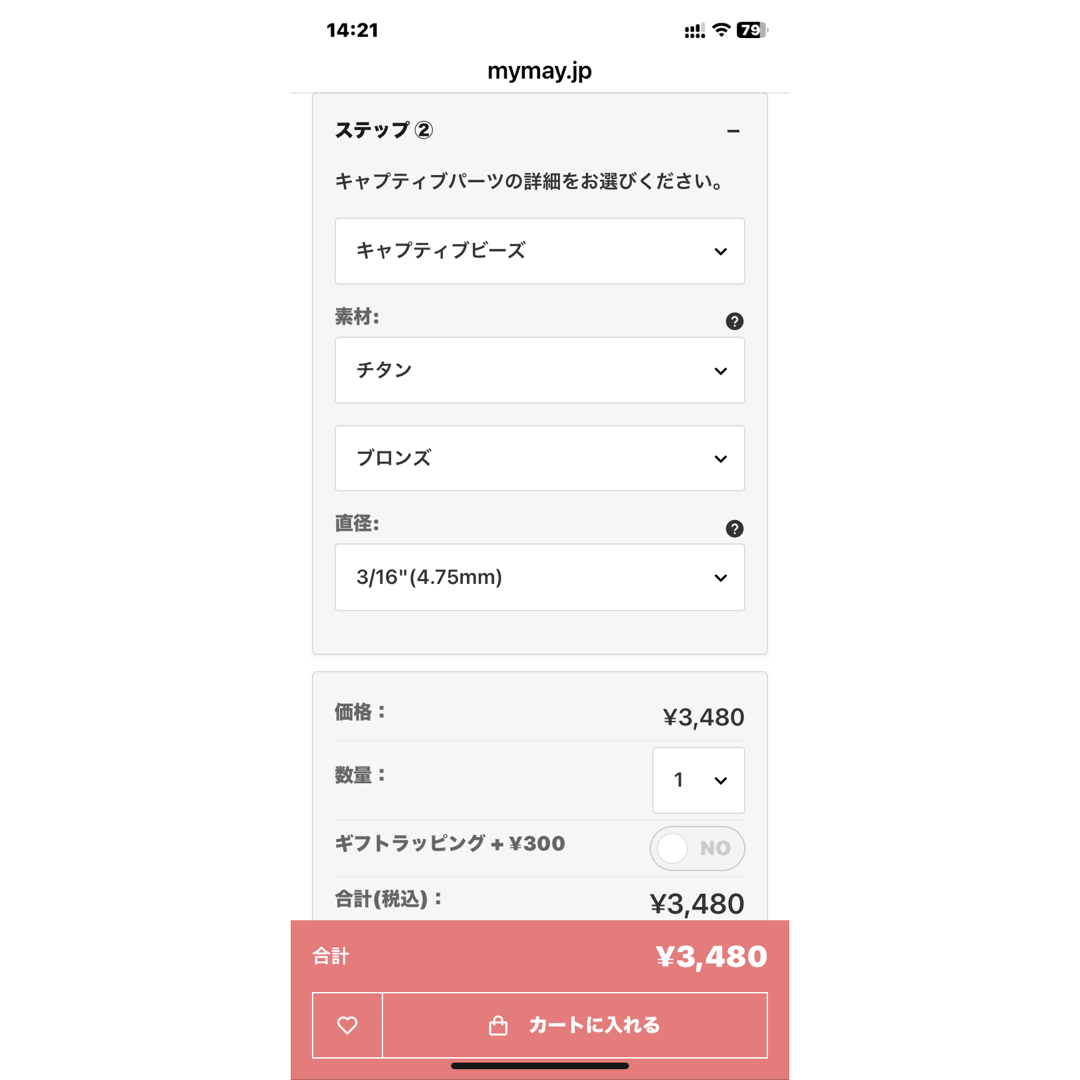Viewport: 1080px width, 1080px height.
Task: Tap the Wi-Fi icon in status bar
Action: [x=721, y=30]
